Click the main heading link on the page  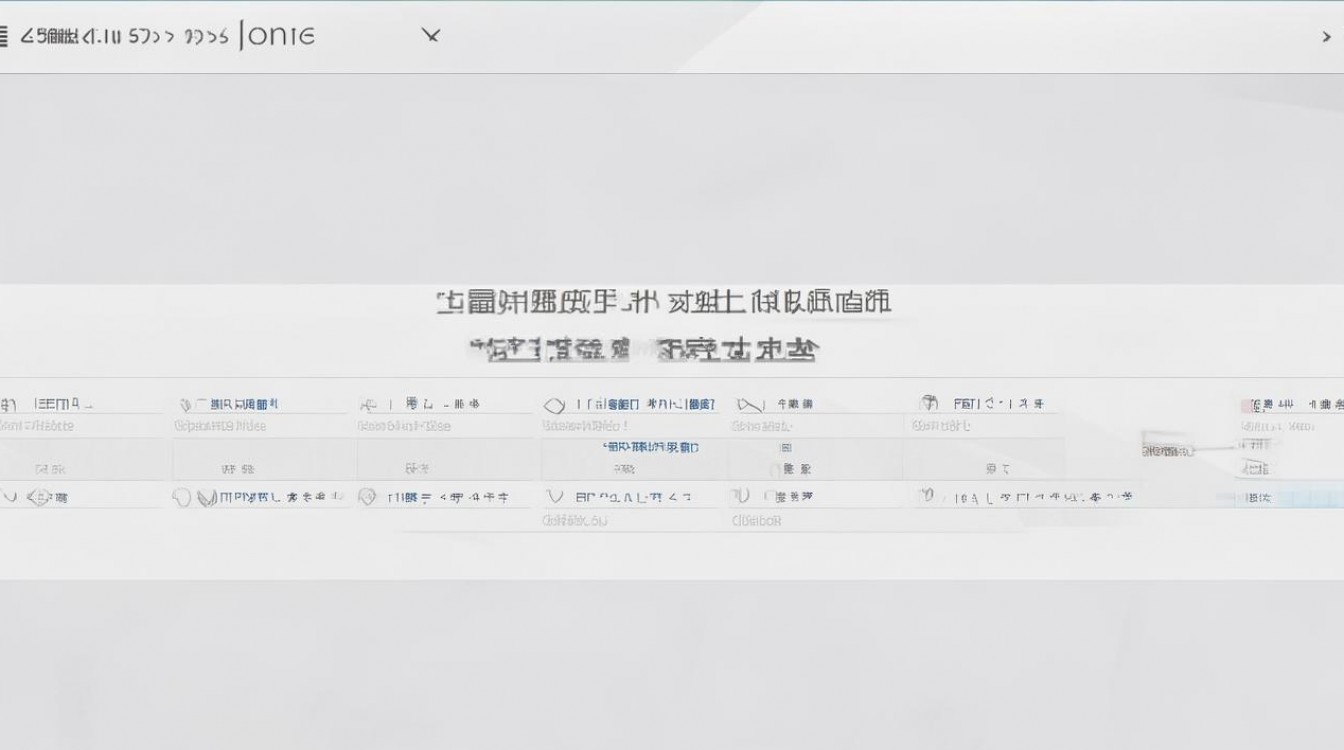pos(663,301)
